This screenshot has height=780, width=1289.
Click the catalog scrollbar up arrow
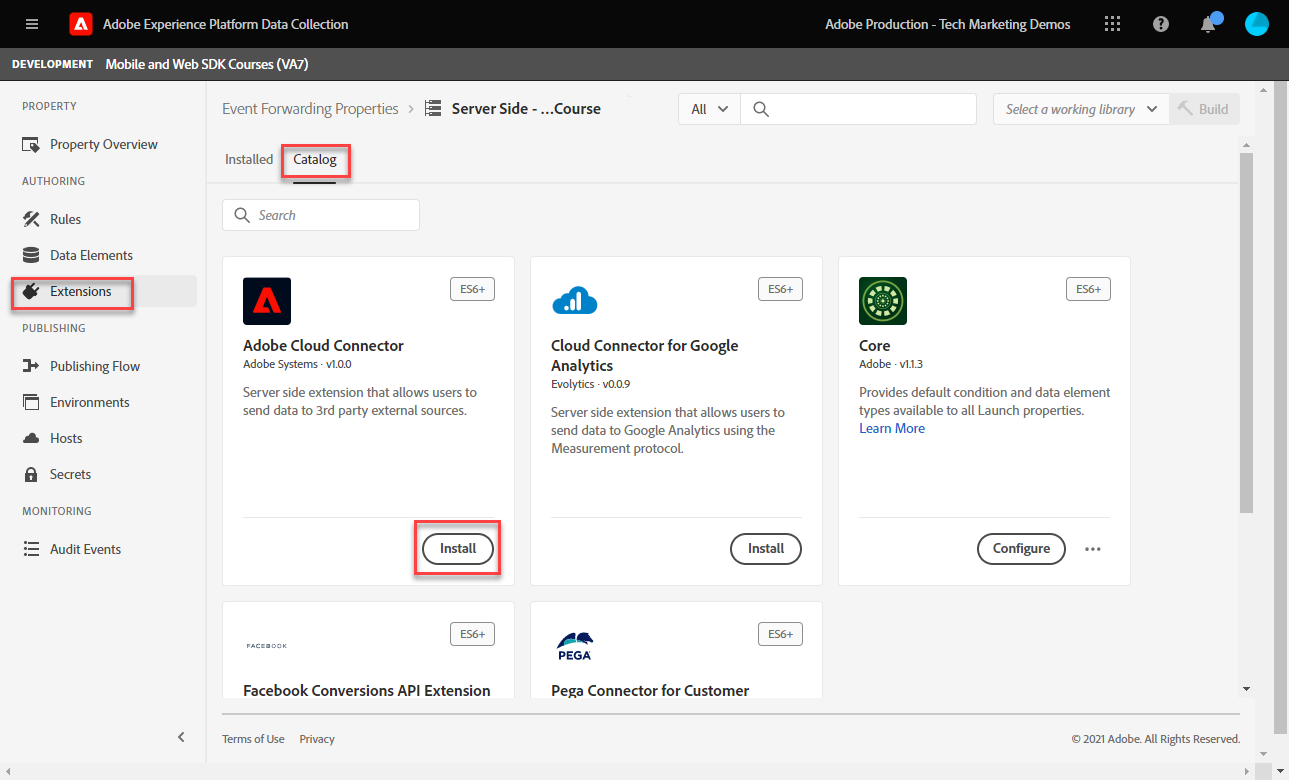coord(1246,145)
